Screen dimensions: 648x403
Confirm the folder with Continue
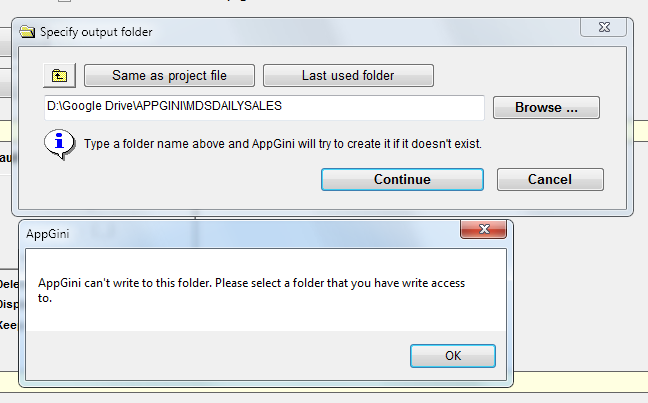click(x=403, y=179)
